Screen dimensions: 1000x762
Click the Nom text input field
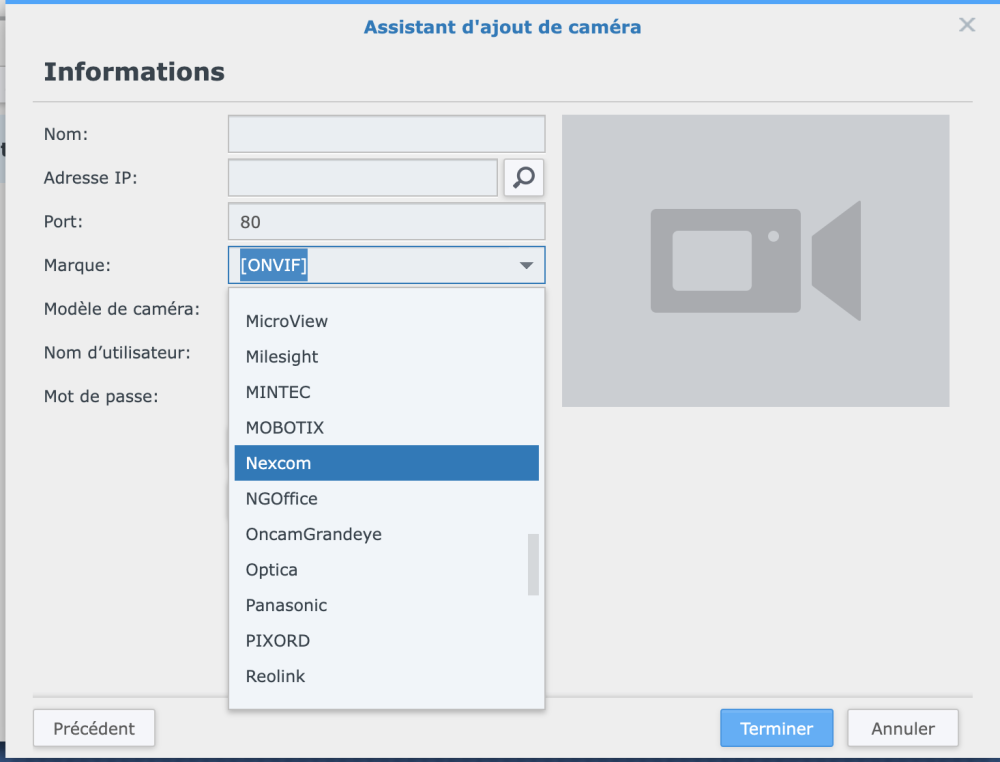tap(386, 134)
